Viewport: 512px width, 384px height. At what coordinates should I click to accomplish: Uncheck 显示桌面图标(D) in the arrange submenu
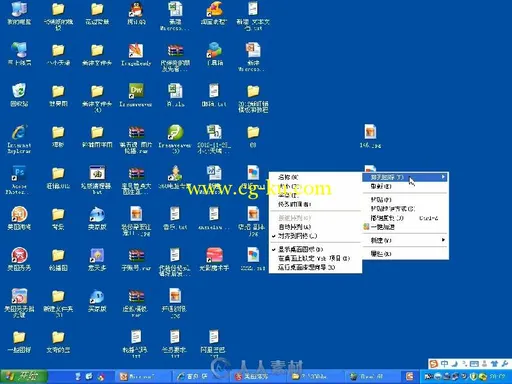tap(315, 249)
